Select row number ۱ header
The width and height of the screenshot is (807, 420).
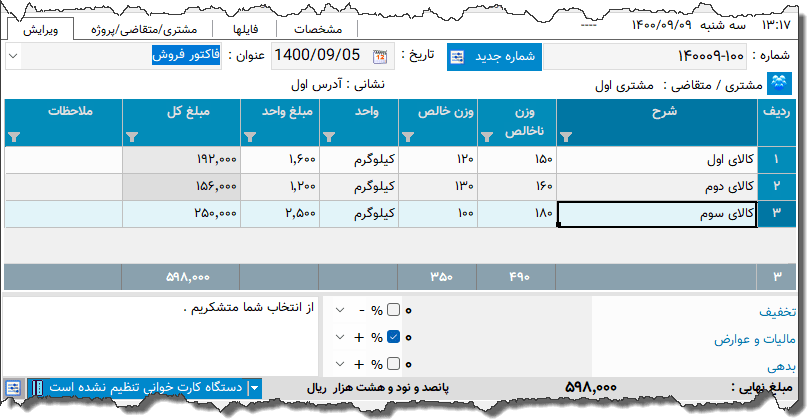pyautogui.click(x=777, y=160)
